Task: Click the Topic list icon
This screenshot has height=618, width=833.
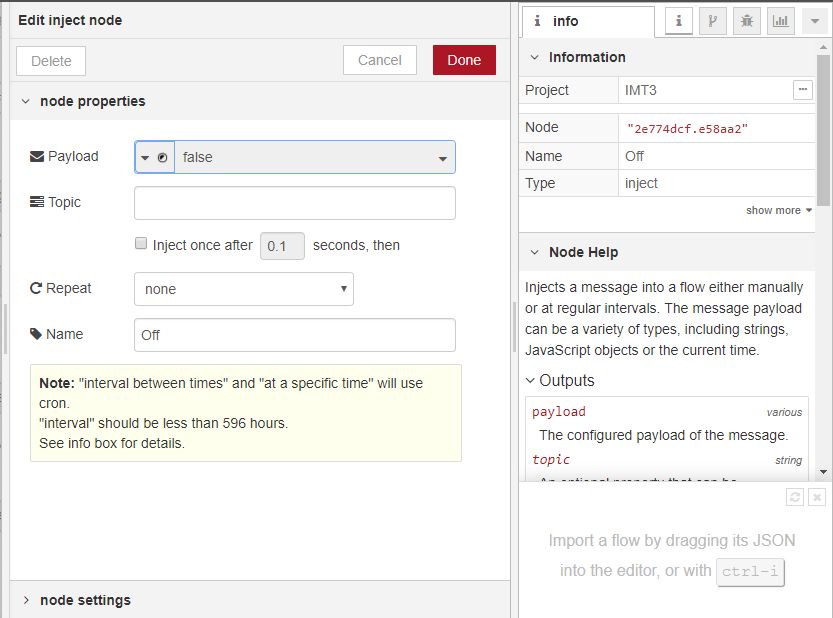Action: tap(37, 202)
